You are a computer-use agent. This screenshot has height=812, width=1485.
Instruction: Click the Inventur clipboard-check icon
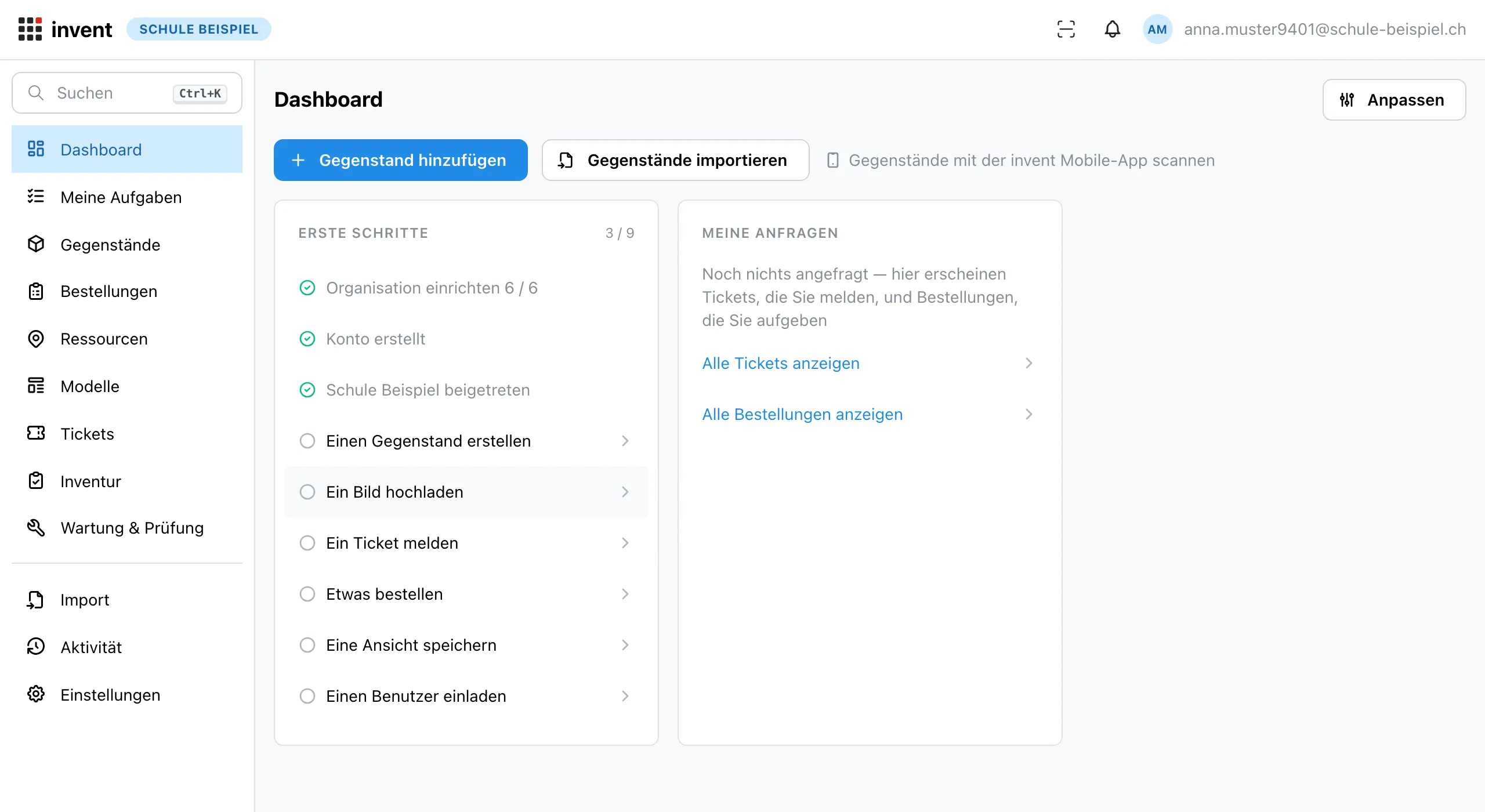click(x=36, y=481)
